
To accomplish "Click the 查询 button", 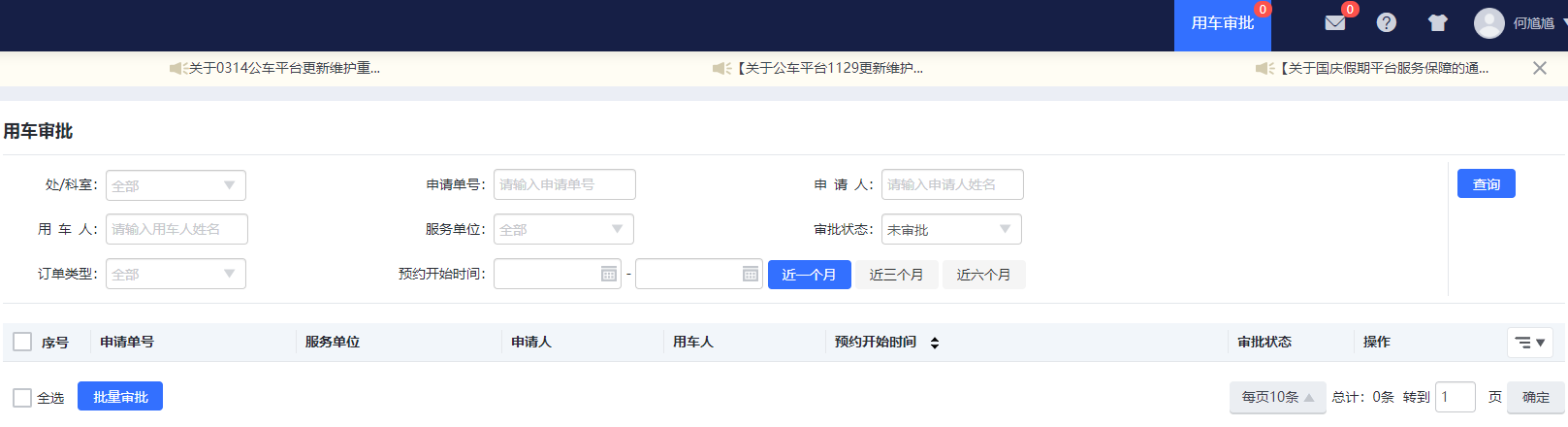I will 1486,184.
